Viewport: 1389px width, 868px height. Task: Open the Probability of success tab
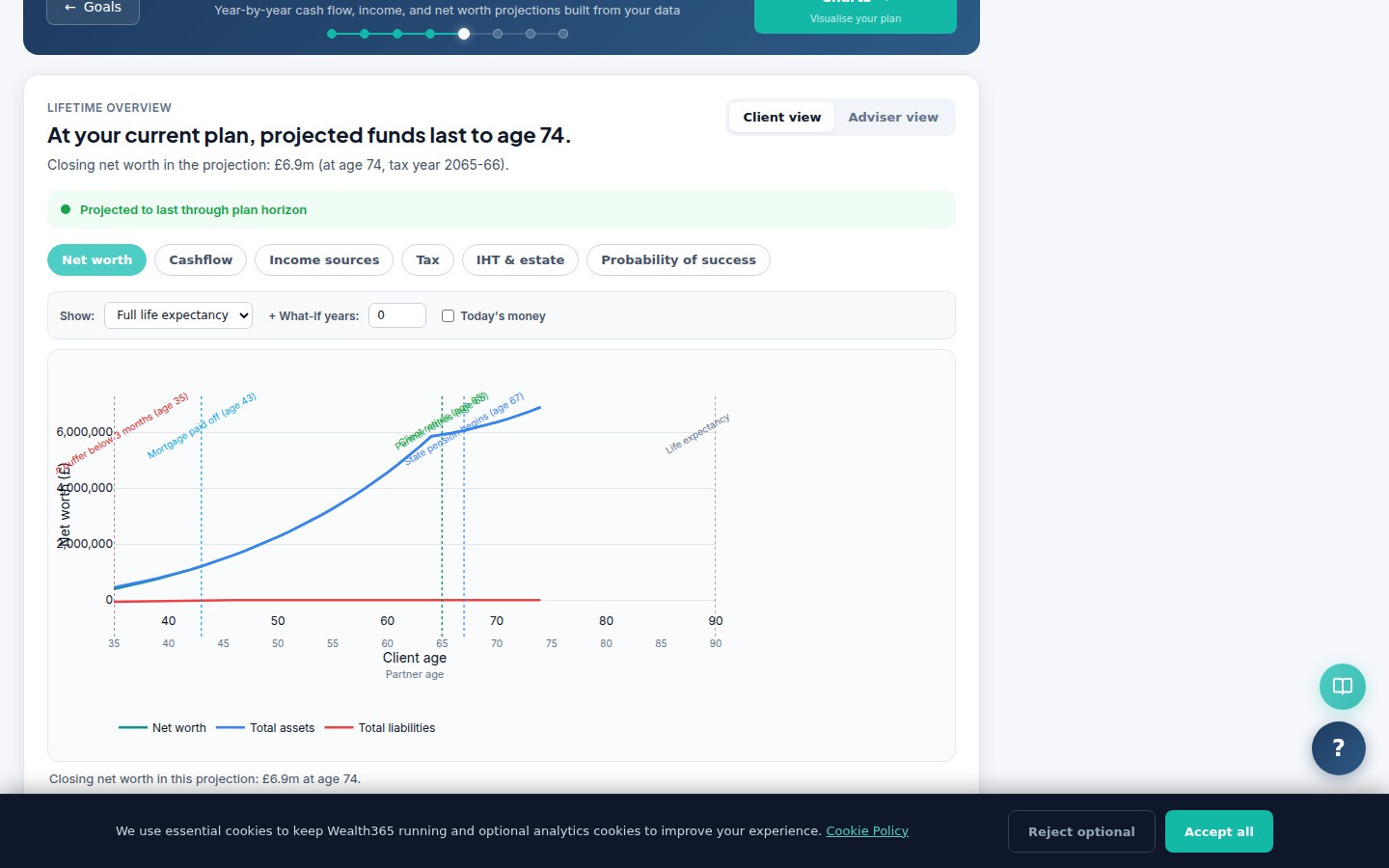(x=678, y=260)
